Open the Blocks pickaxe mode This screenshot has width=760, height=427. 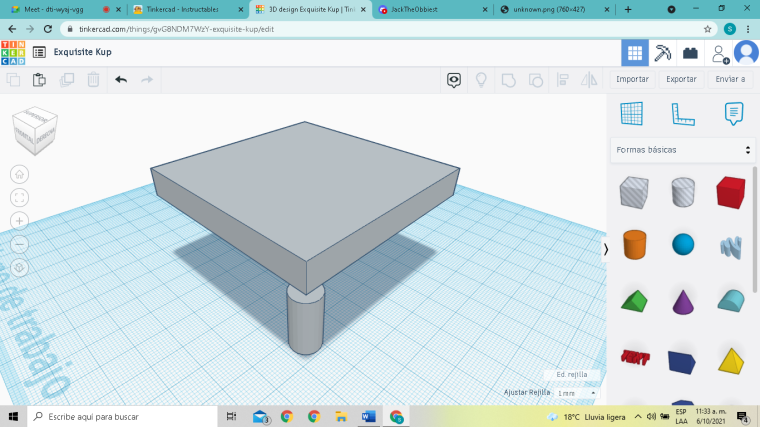tap(662, 53)
